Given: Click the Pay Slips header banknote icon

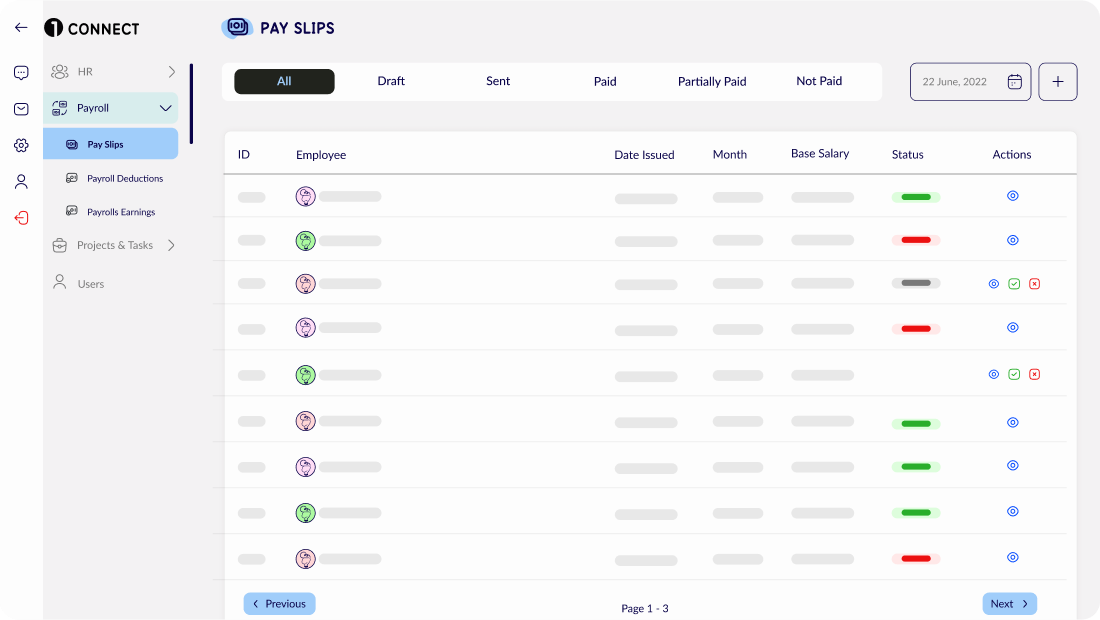Looking at the screenshot, I should pos(237,27).
